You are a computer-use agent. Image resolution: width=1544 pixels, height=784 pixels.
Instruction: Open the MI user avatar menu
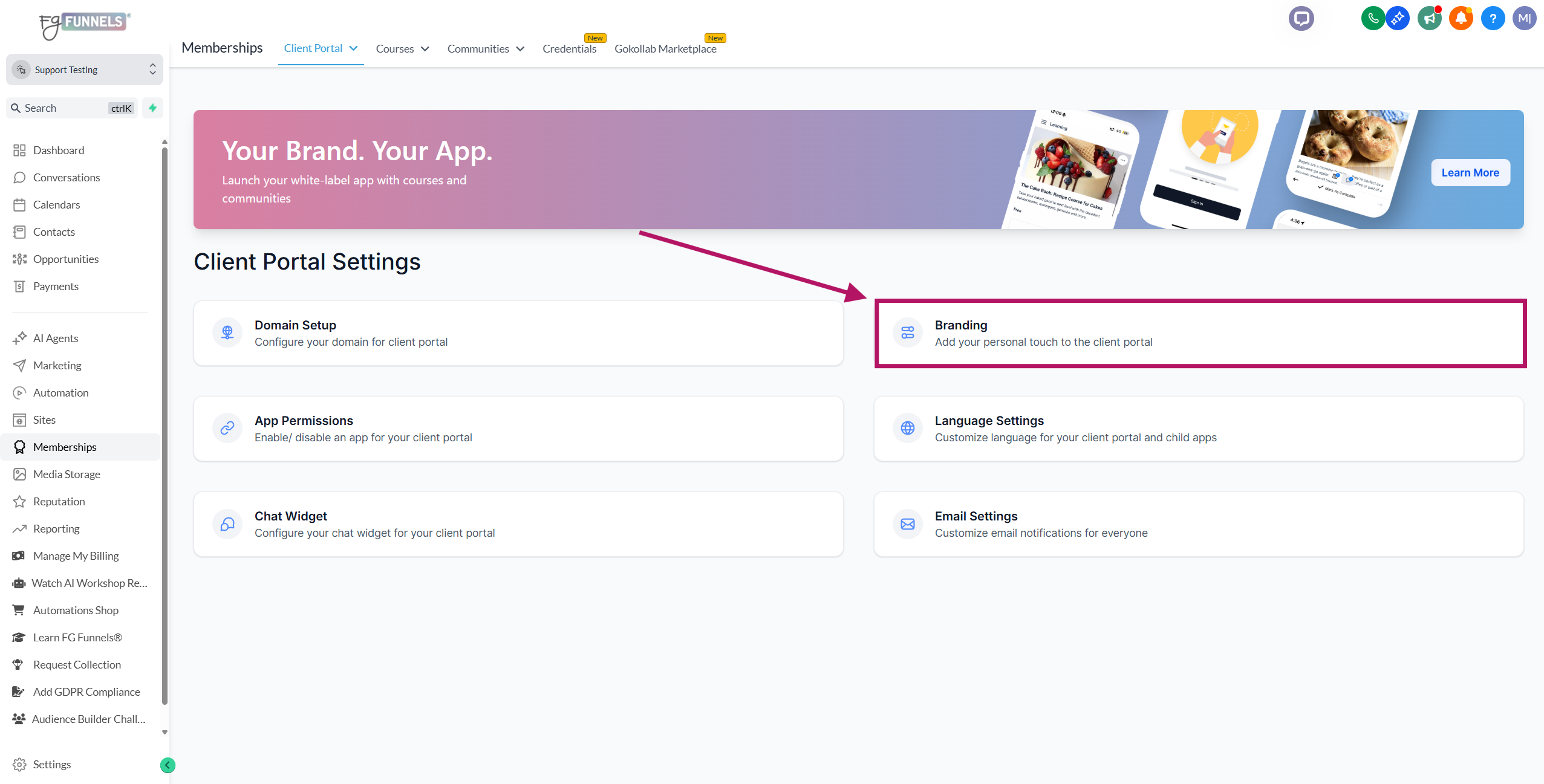pyautogui.click(x=1523, y=18)
